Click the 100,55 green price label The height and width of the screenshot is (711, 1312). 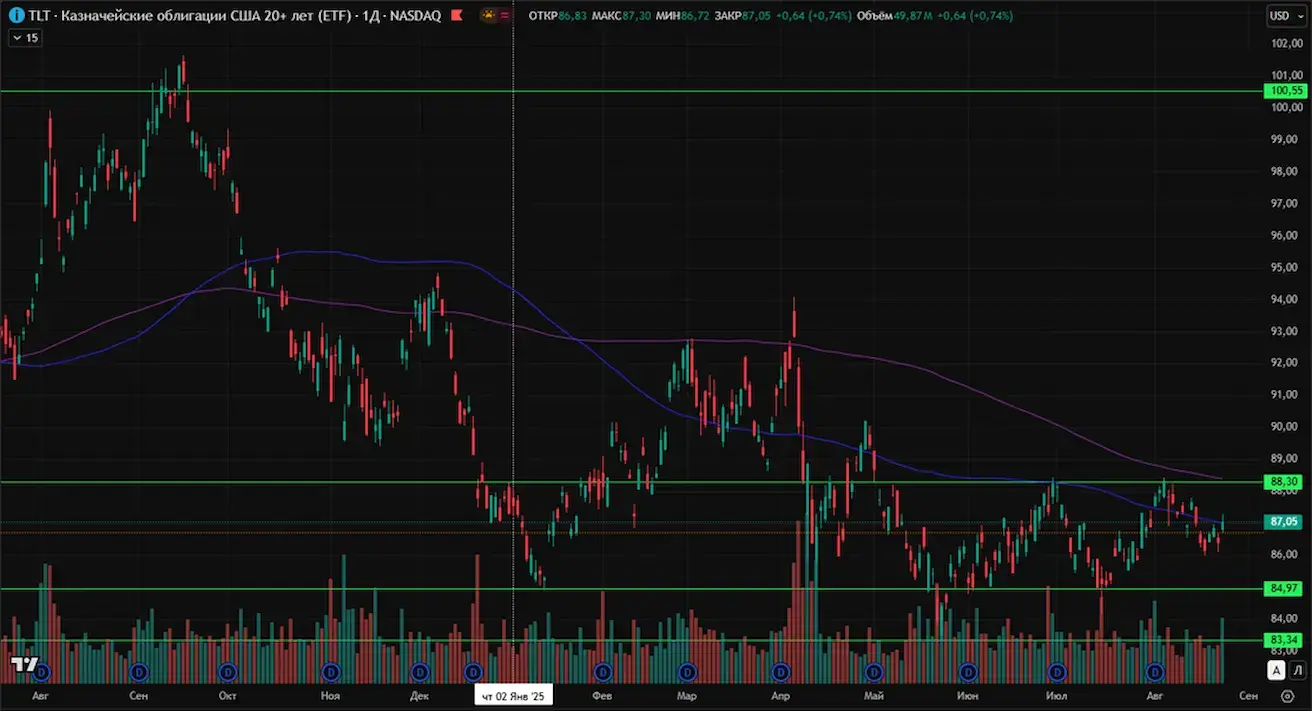(1285, 91)
